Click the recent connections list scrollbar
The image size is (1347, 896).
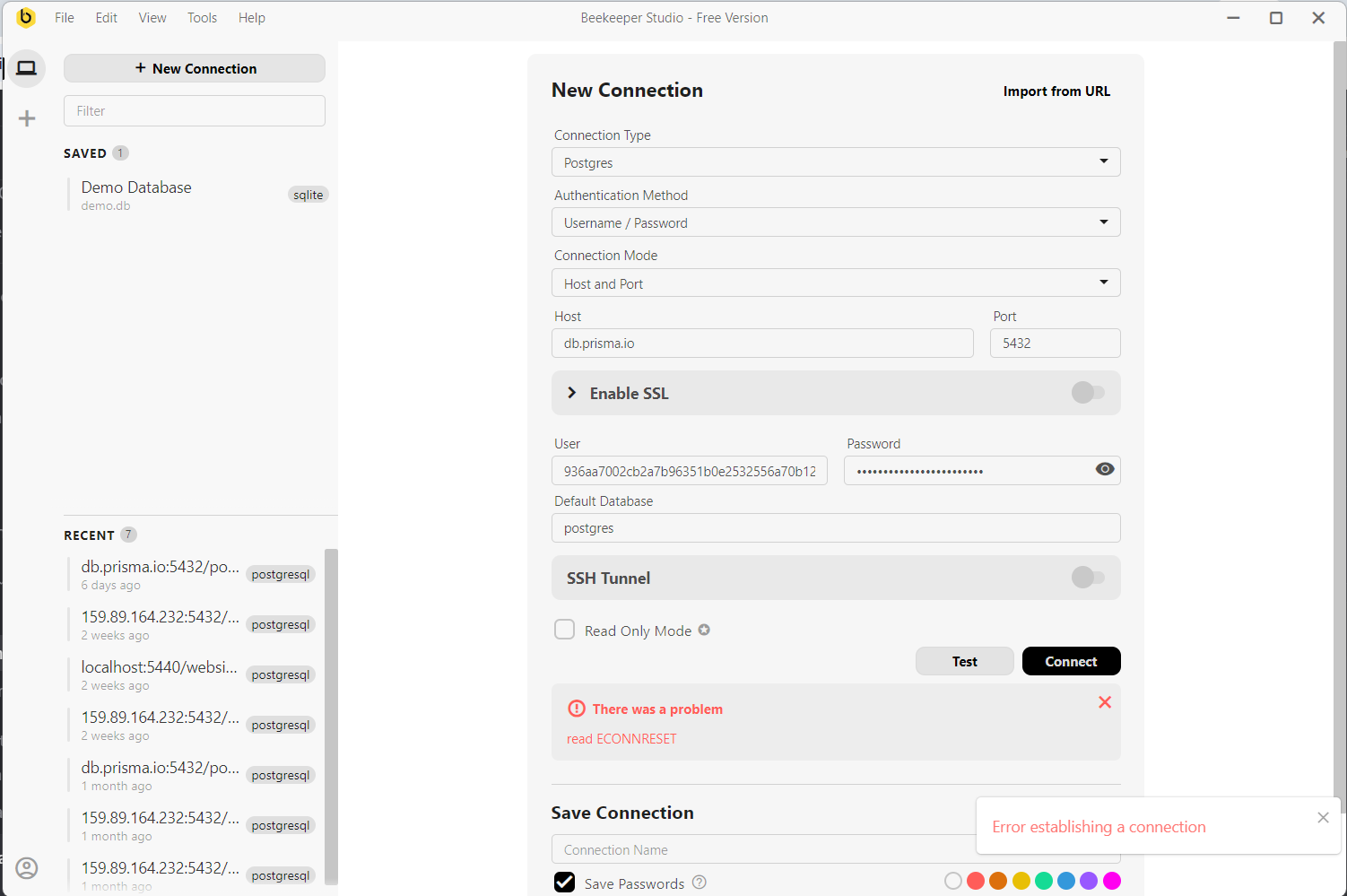click(x=331, y=717)
